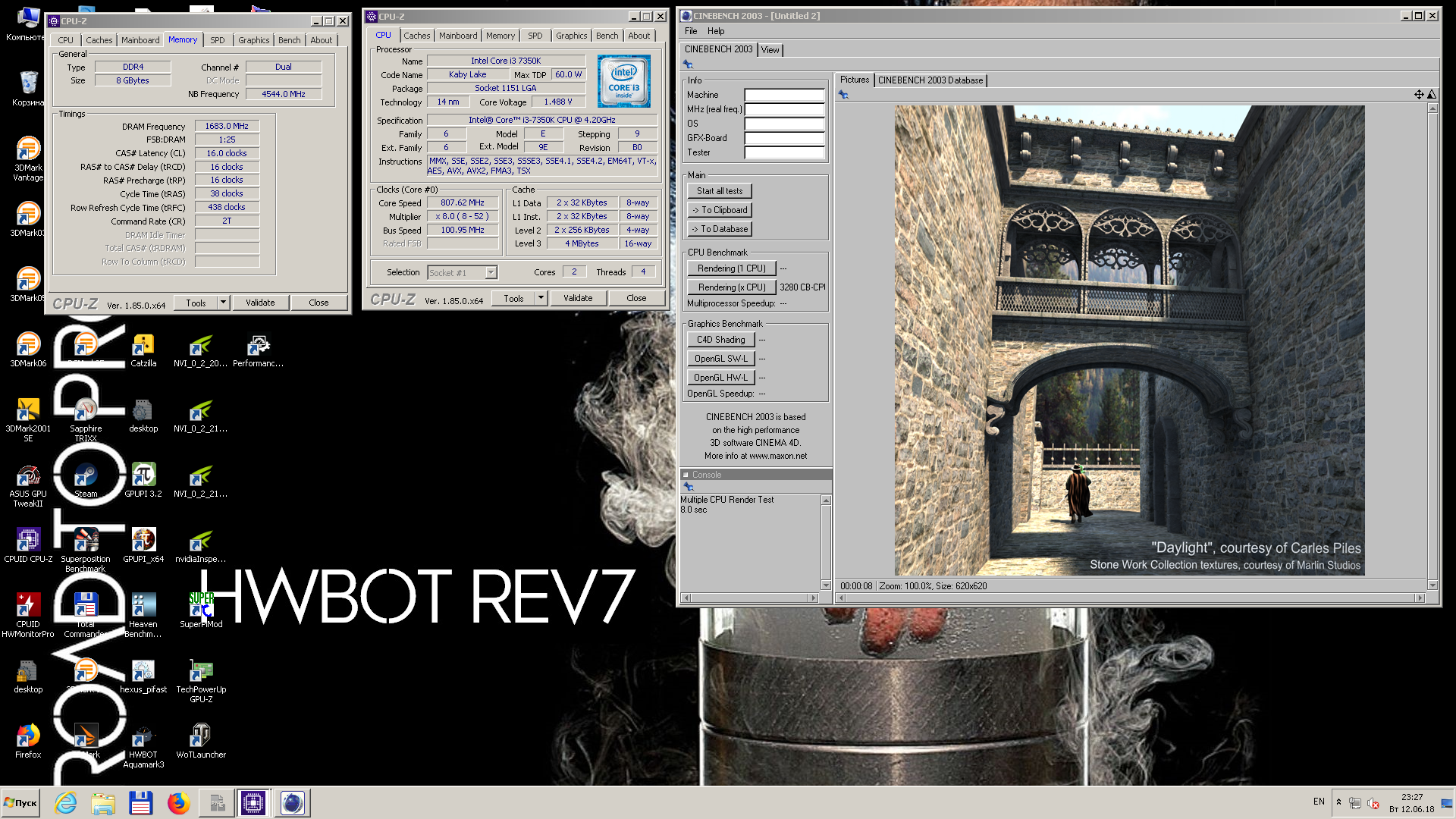
Task: Click the GFX-Board input field
Action: tap(784, 138)
